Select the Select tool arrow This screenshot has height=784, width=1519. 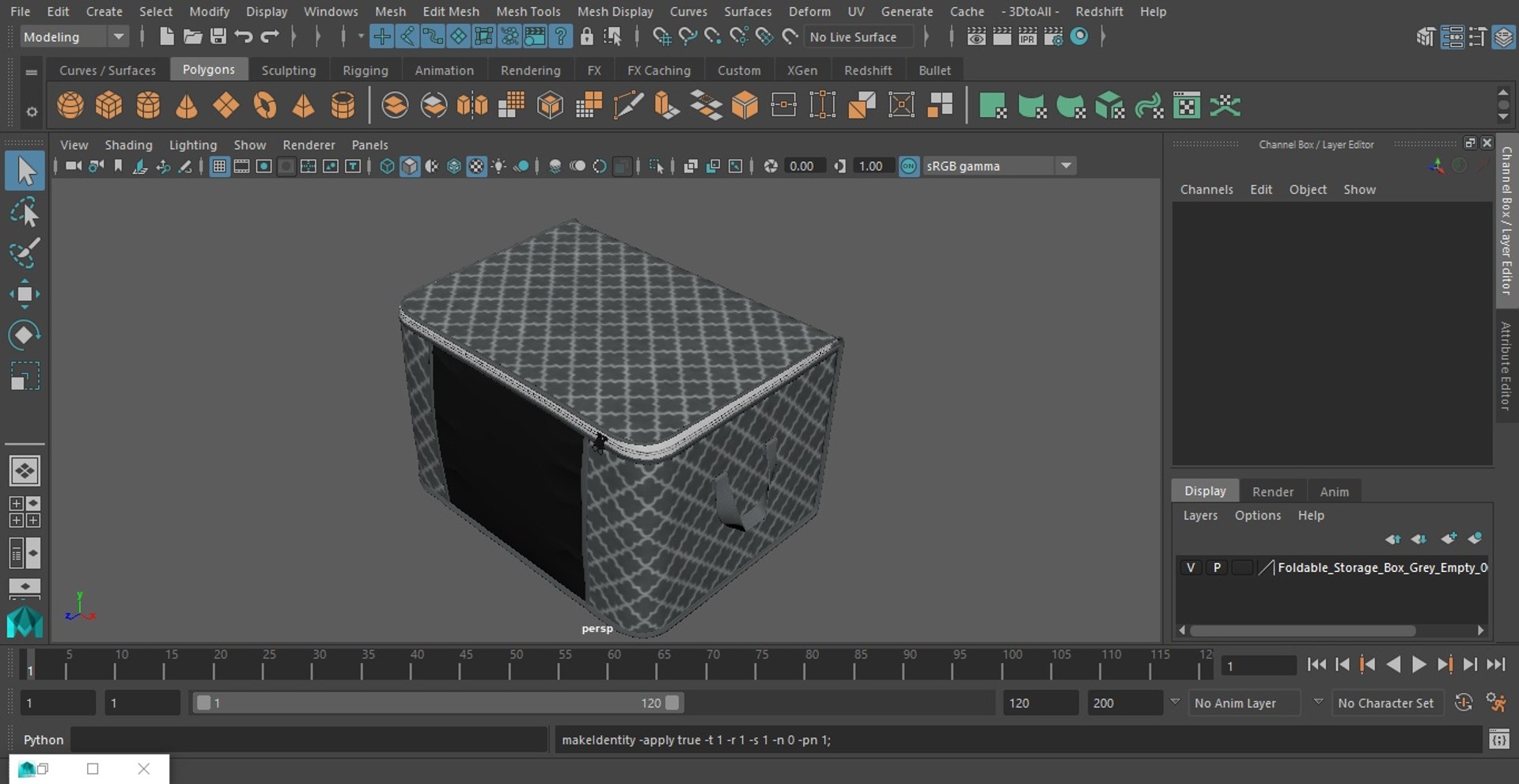click(x=25, y=171)
